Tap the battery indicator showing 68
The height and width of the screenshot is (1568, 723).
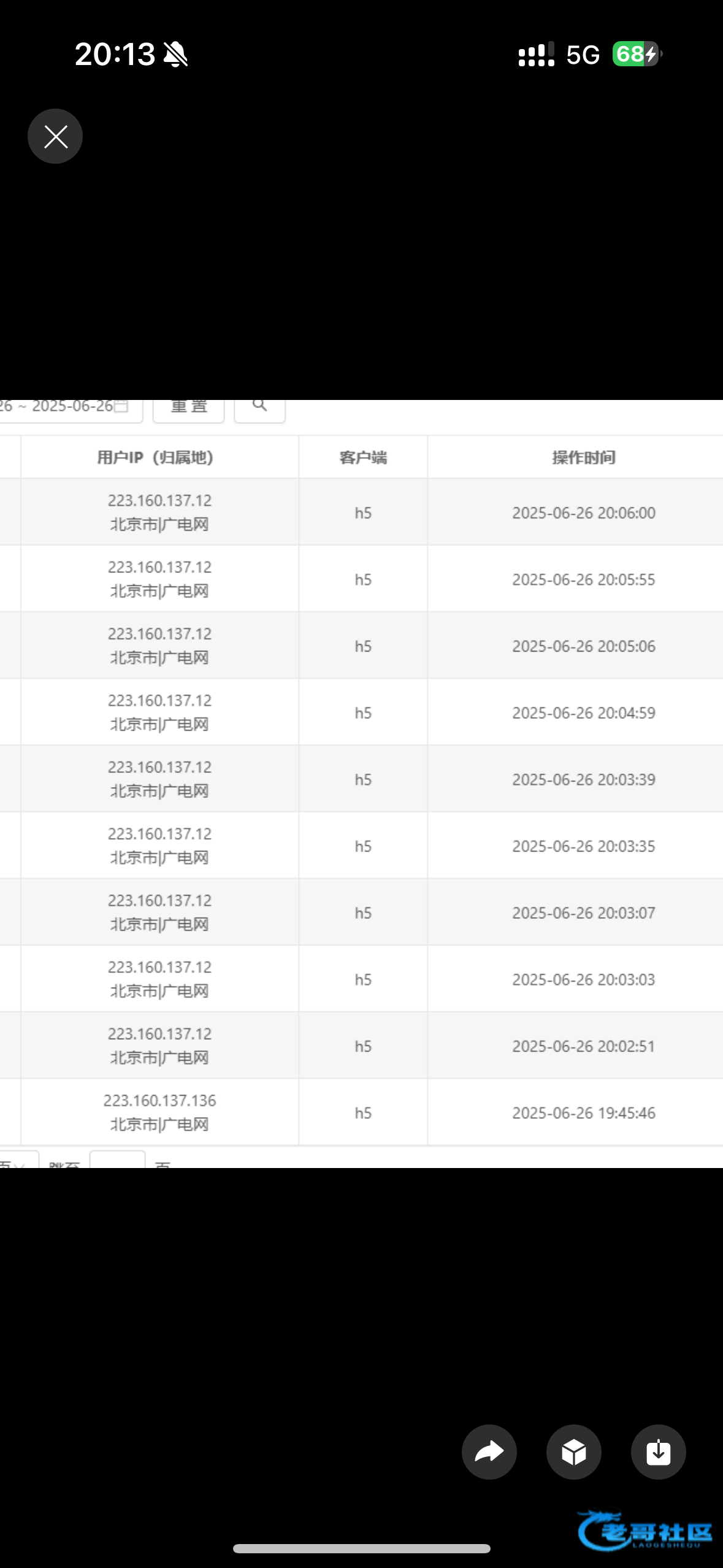point(637,54)
